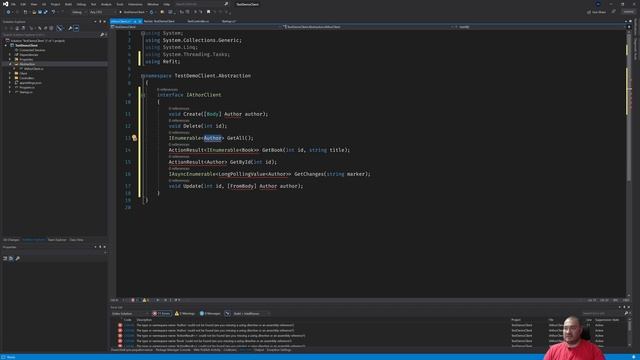Viewport: 640px width, 360px height.
Task: Click the Search Error List input field
Action: (x=602, y=313)
